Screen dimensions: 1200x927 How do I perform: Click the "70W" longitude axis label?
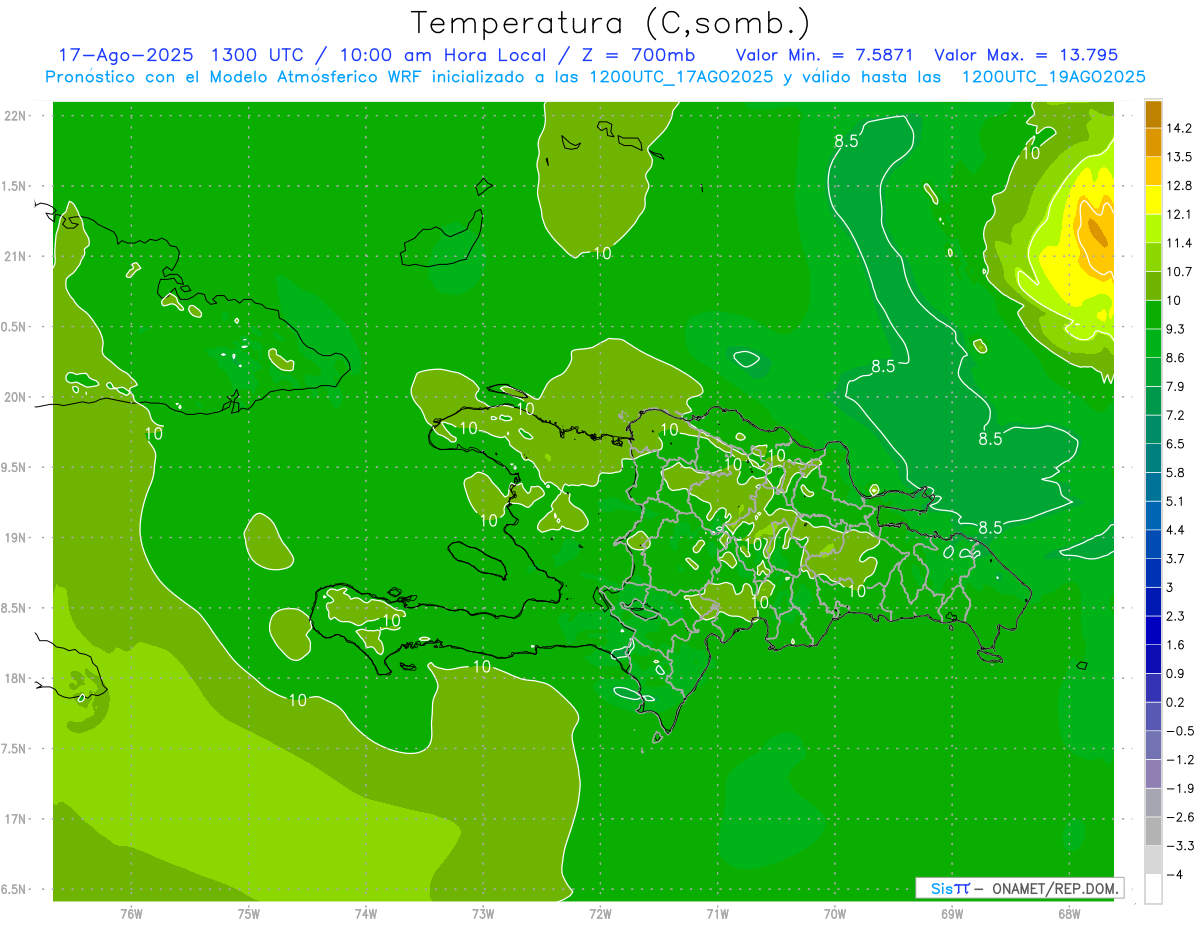tap(834, 914)
